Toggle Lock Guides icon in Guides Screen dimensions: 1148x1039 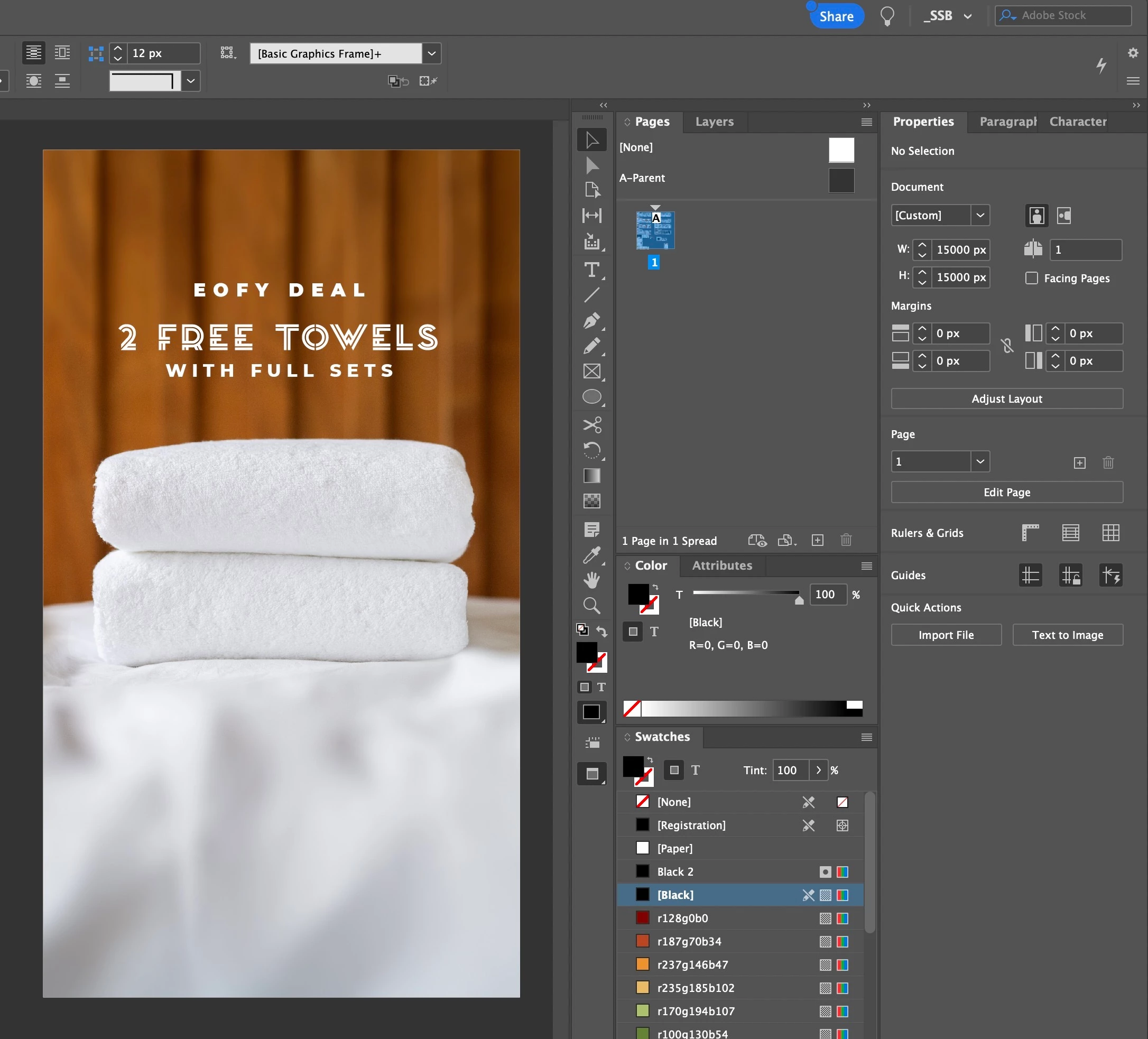pyautogui.click(x=1070, y=576)
